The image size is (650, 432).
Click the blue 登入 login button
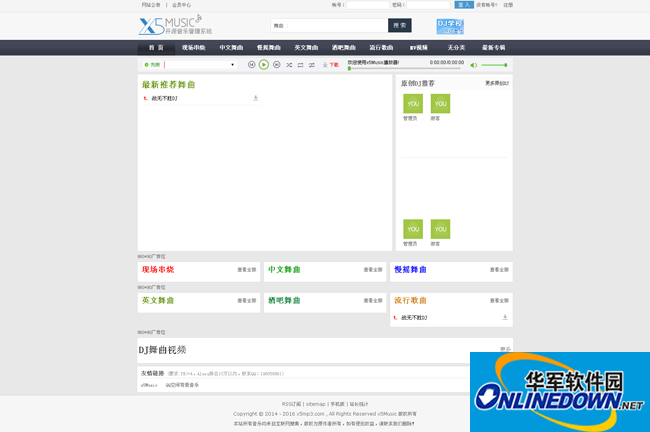[464, 5]
